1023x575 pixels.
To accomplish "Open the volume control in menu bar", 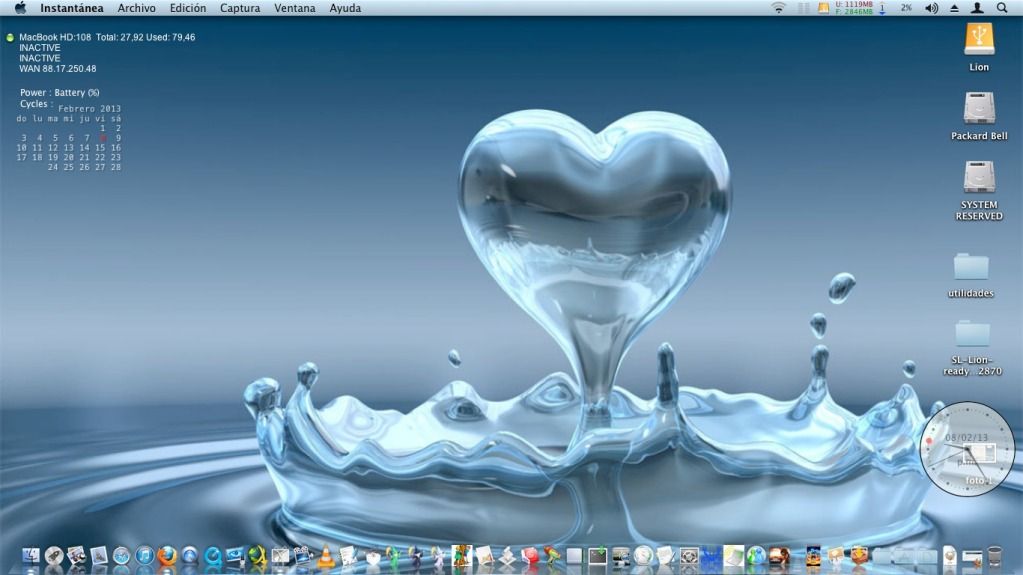I will coord(932,8).
